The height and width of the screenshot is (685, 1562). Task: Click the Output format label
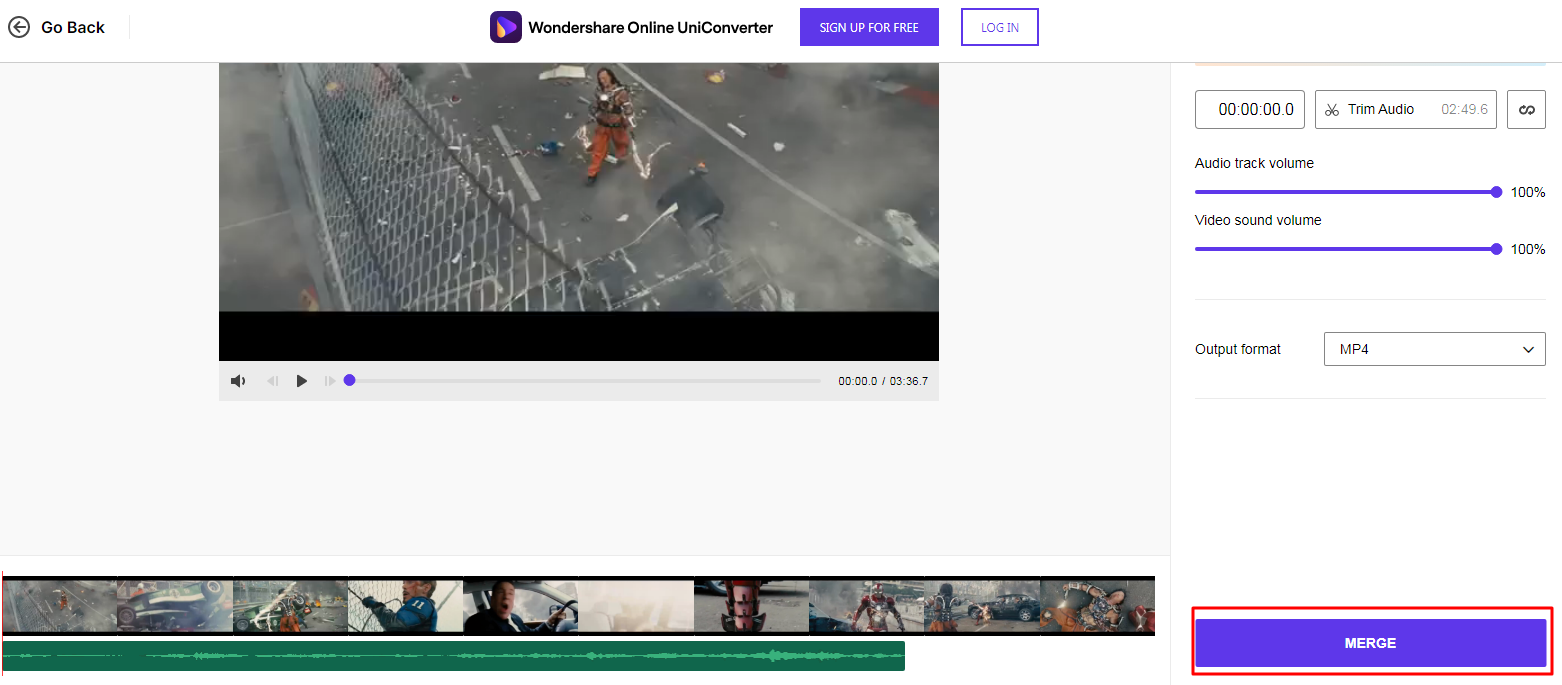pyautogui.click(x=1238, y=349)
